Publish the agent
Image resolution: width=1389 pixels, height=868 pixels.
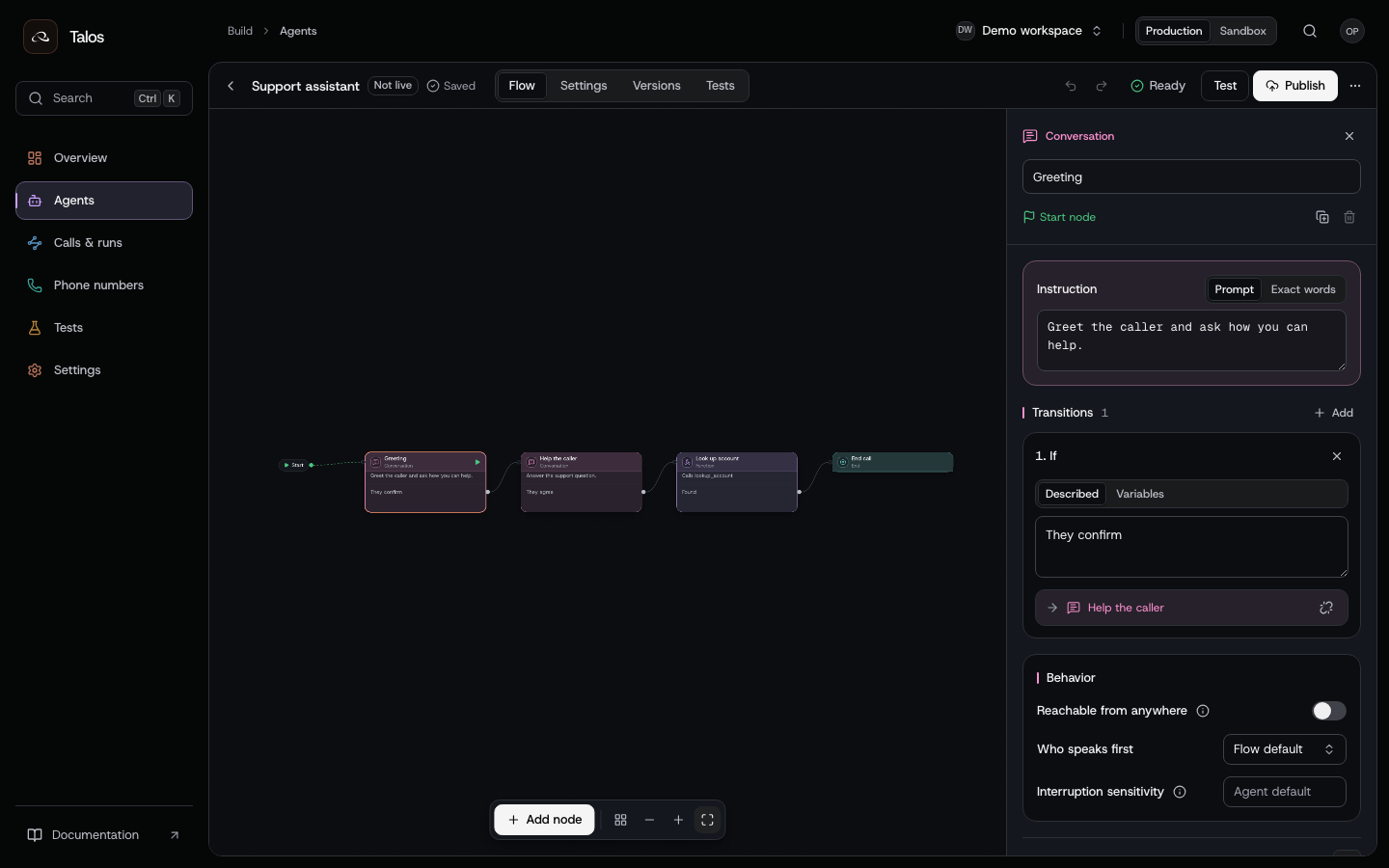(x=1295, y=86)
